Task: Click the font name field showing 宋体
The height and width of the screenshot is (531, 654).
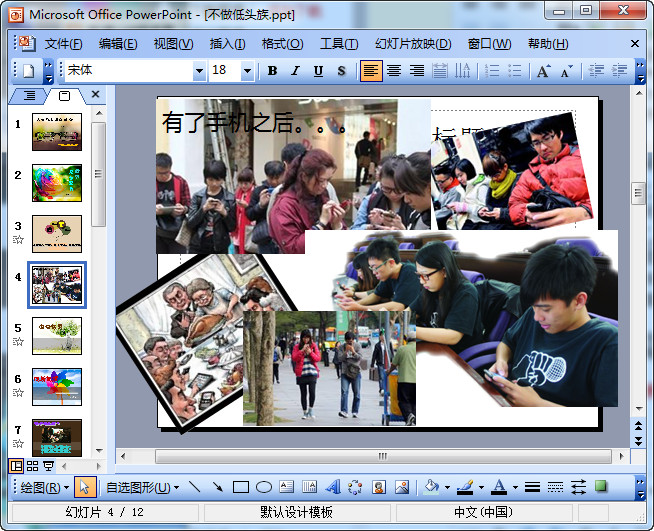Action: click(129, 70)
